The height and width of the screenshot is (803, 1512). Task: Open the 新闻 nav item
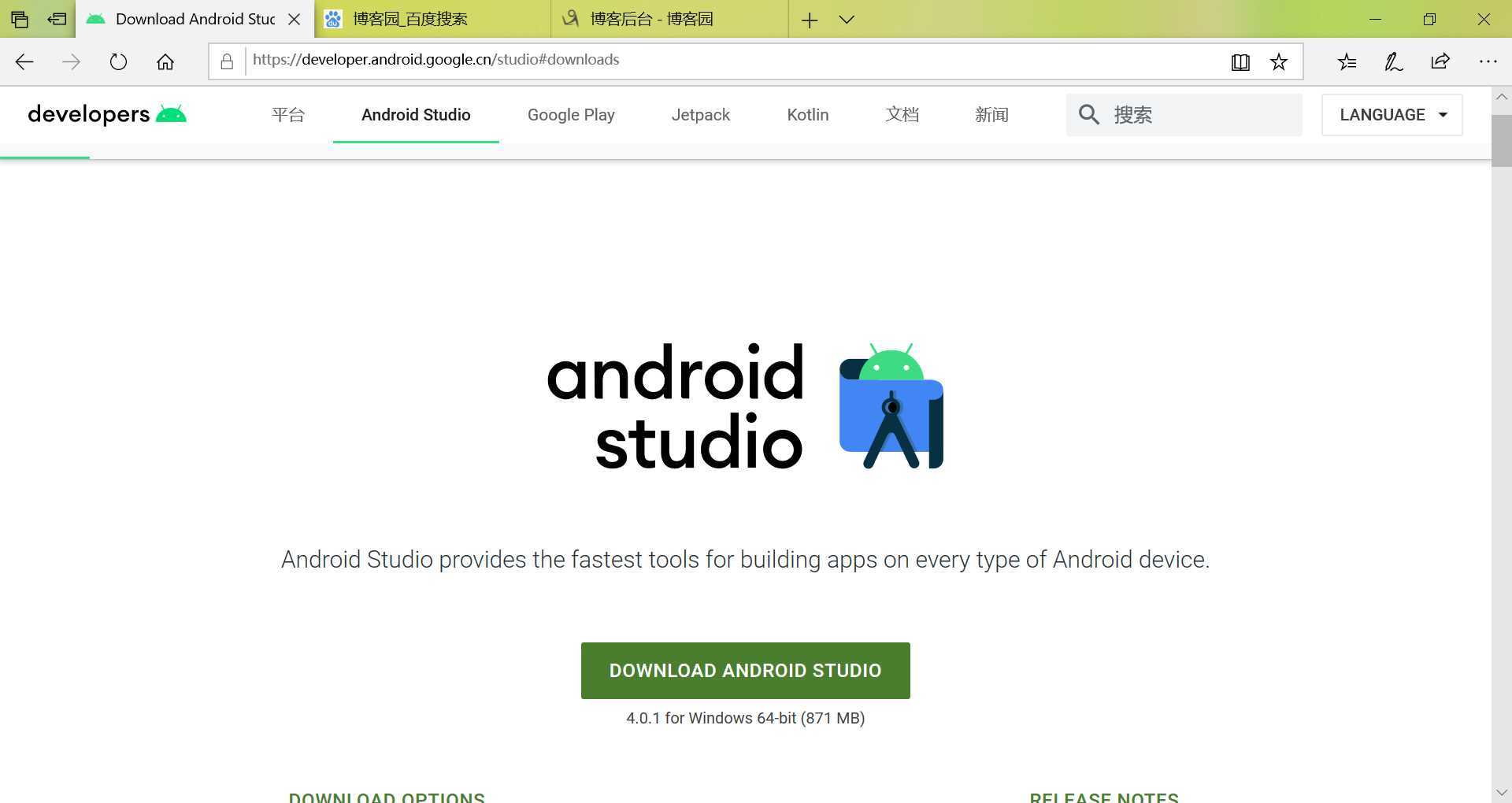(991, 115)
